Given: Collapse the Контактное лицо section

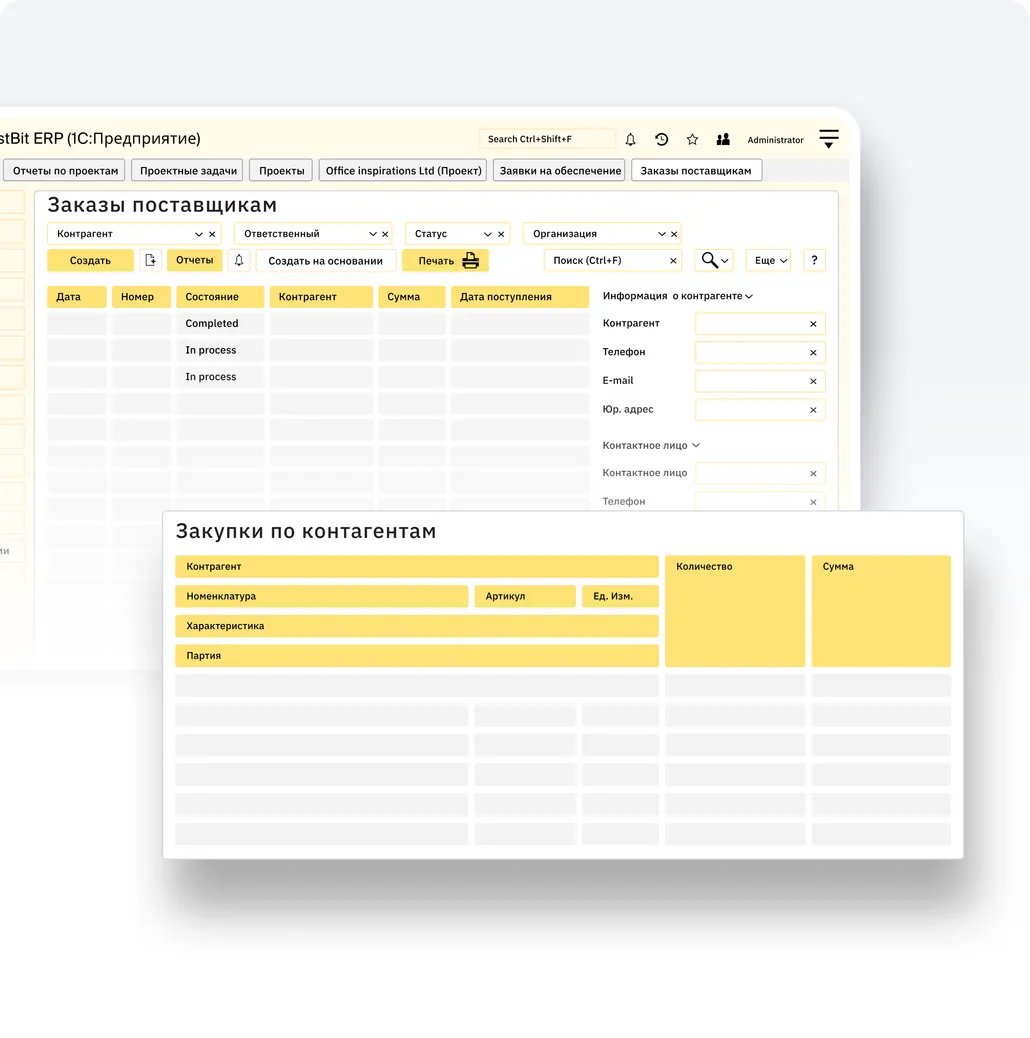Looking at the screenshot, I should (696, 446).
